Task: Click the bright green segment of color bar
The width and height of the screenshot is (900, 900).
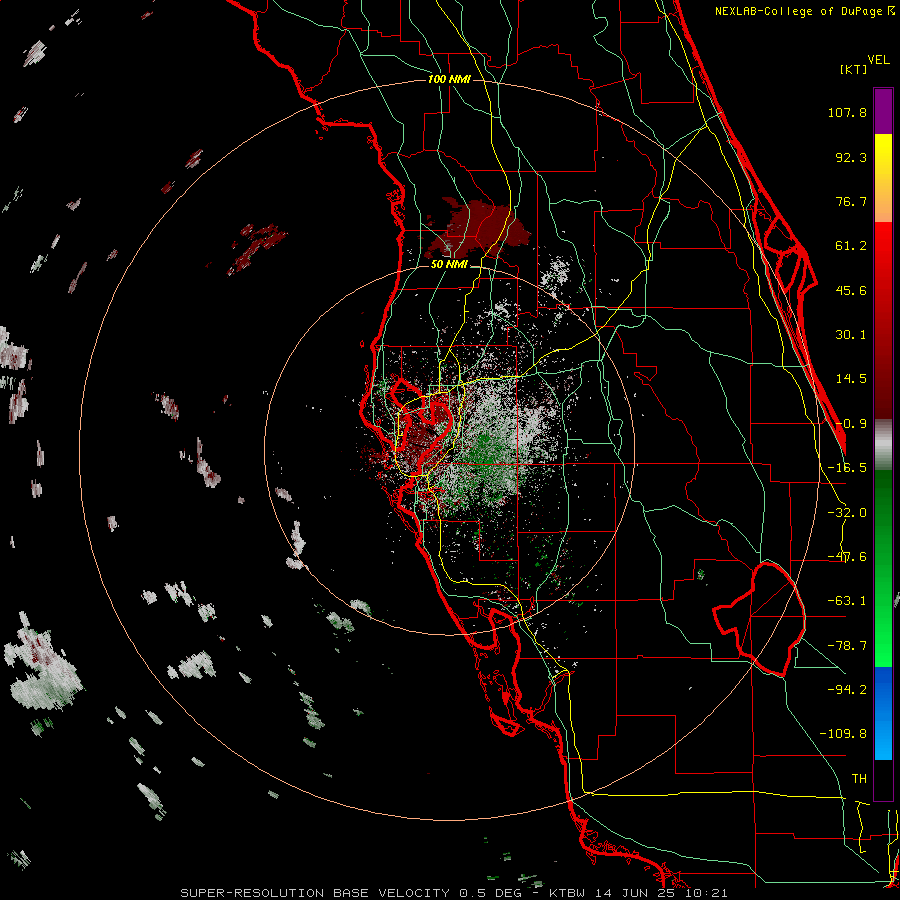Action: (883, 568)
